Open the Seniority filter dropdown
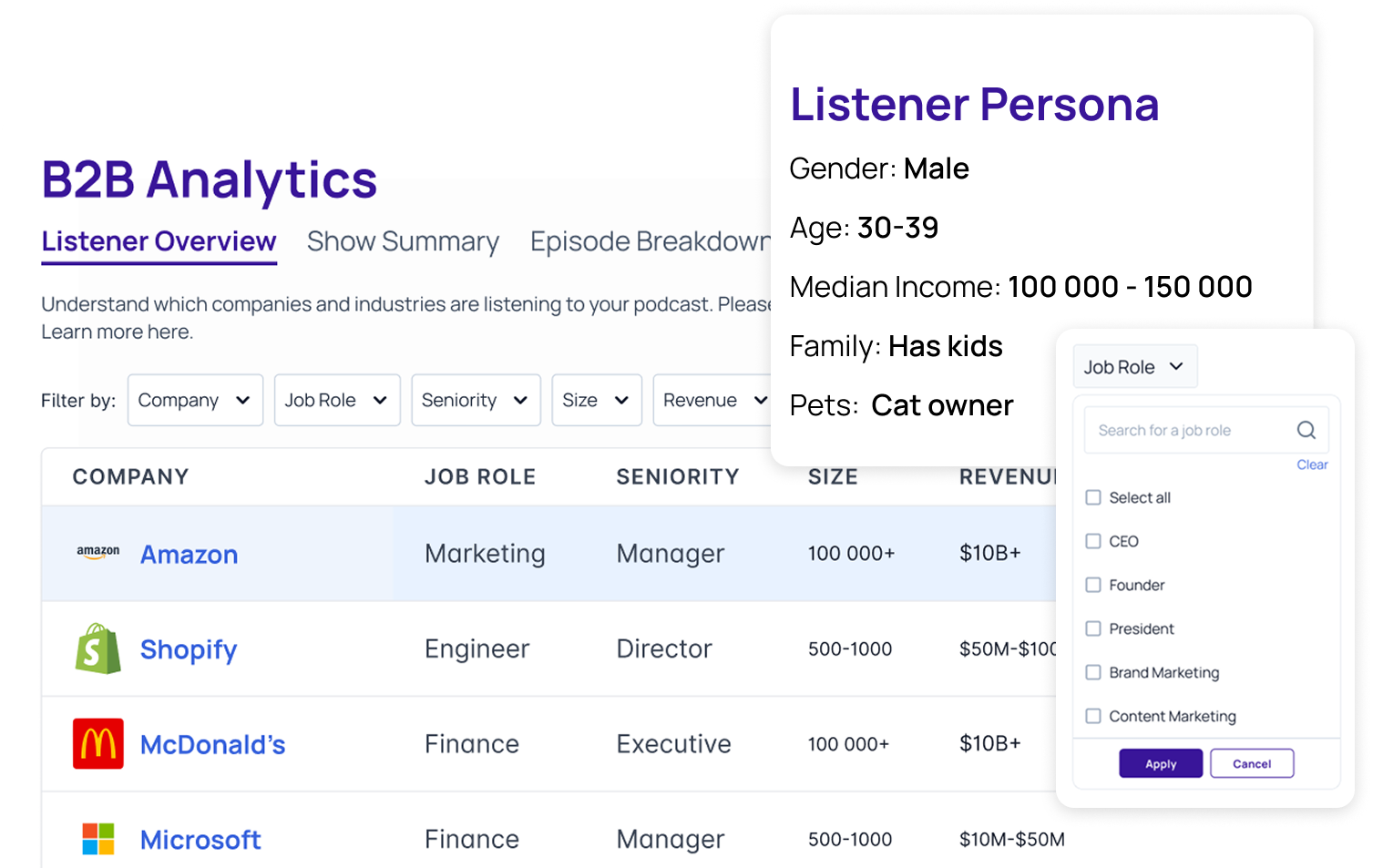Screen dimensions: 1373x868 coord(476,400)
